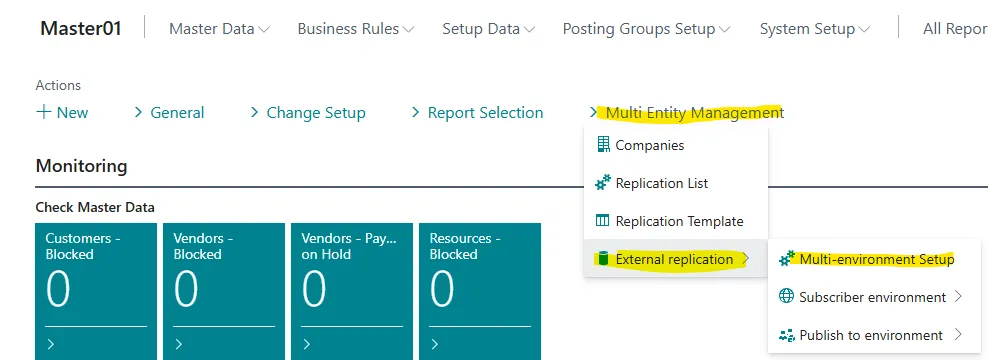
Task: Click the Publish to environment icon
Action: pos(787,335)
